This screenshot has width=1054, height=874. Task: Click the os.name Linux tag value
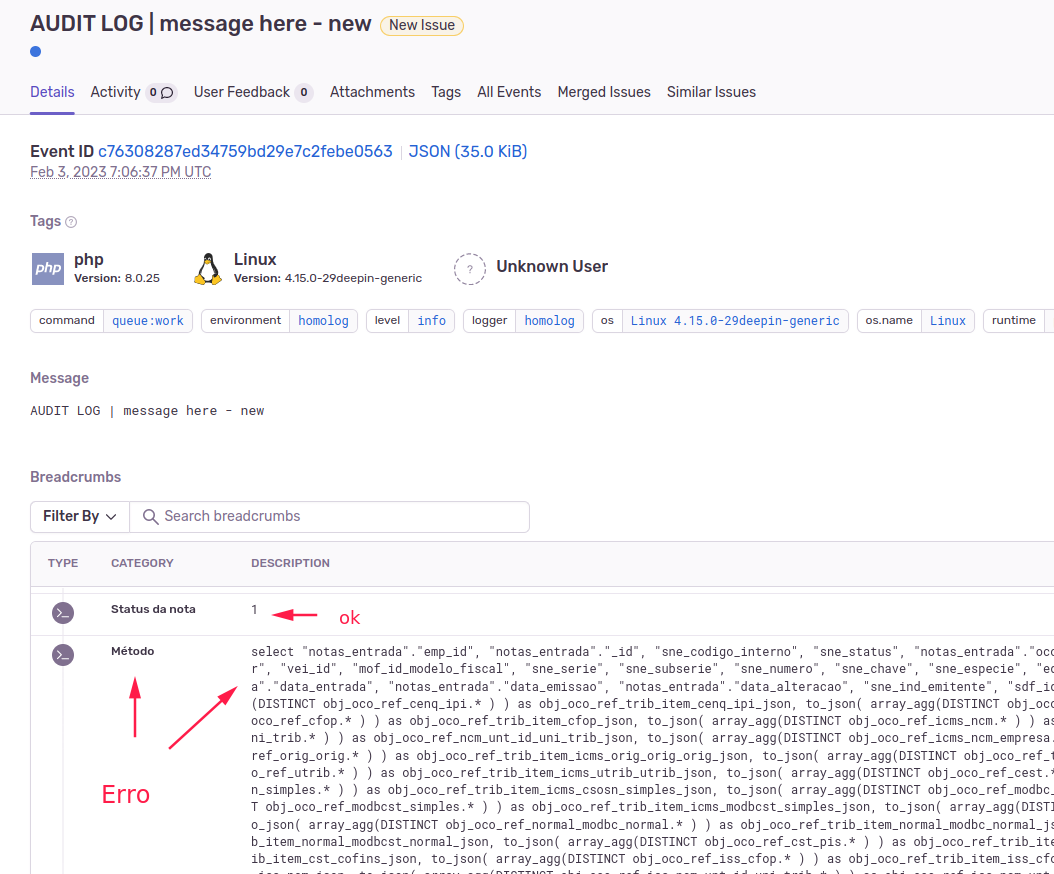(x=948, y=321)
